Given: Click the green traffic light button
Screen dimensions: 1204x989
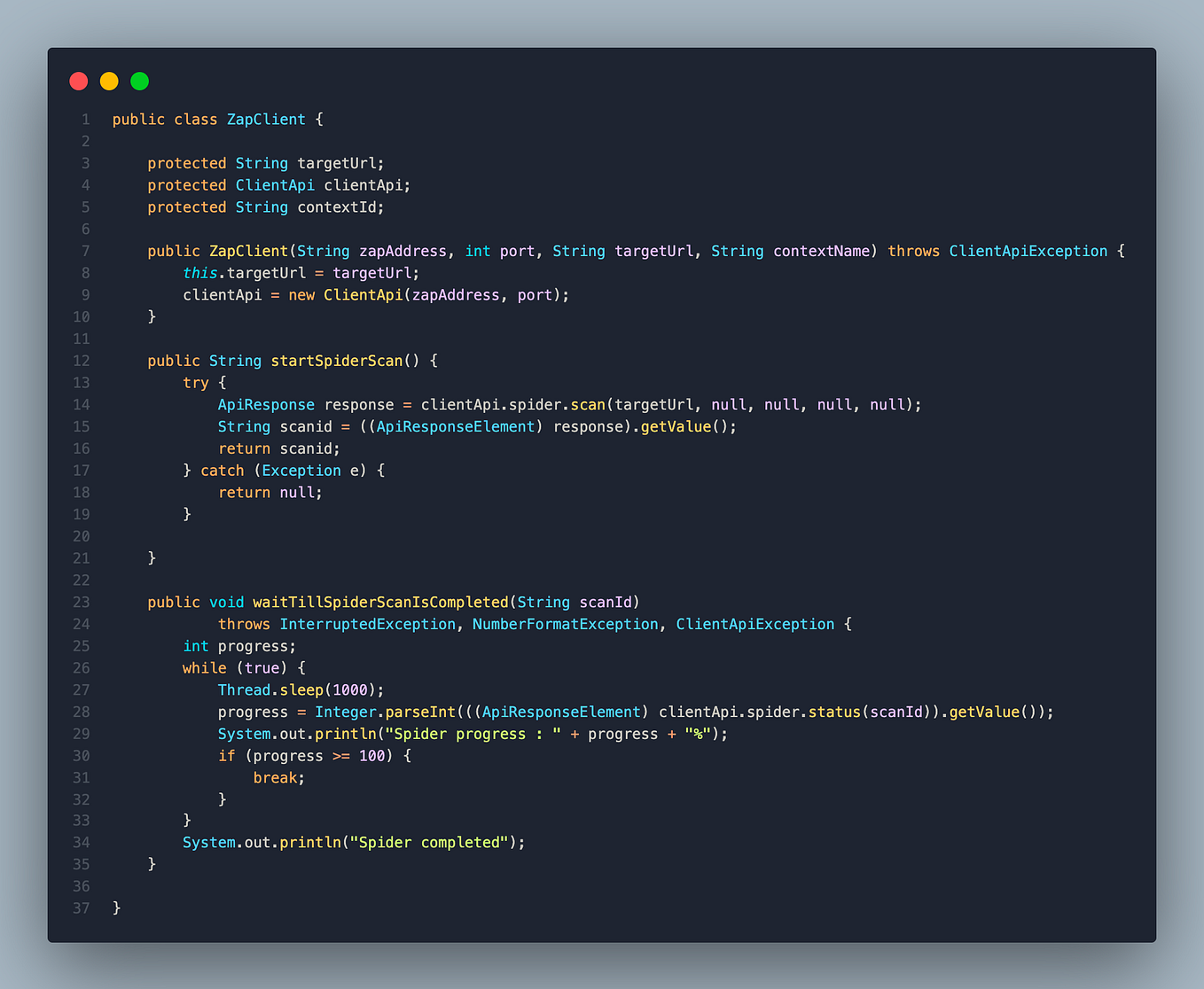Looking at the screenshot, I should point(139,81).
